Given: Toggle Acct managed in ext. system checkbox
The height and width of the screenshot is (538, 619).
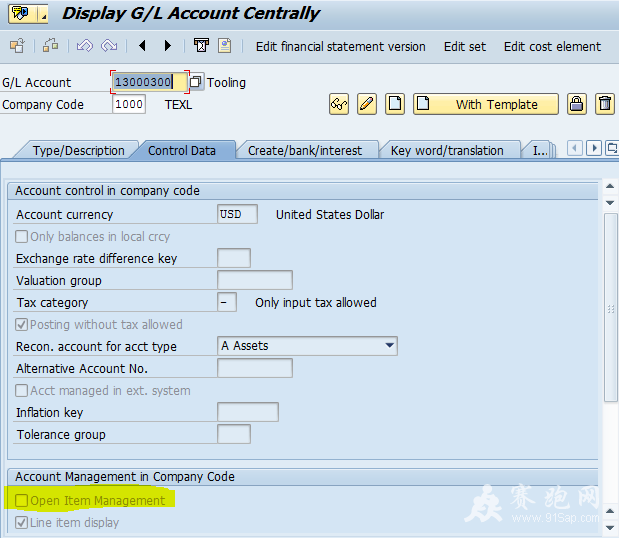Looking at the screenshot, I should pos(21,391).
